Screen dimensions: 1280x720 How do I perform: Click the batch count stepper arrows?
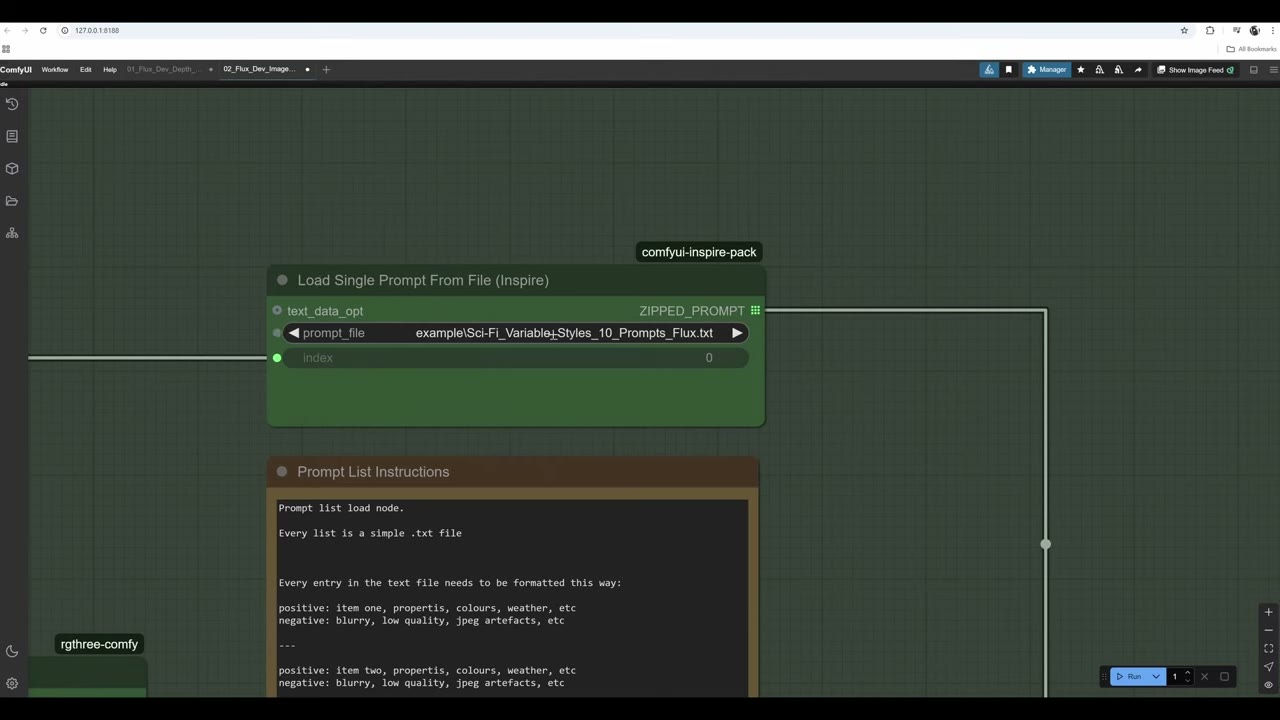click(x=1188, y=677)
